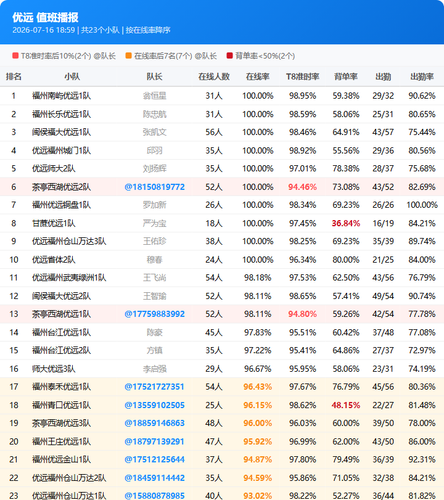Click the 2026-07-16 18:59 subtitle line
Image resolution: width=444 pixels, height=500 pixels.
click(x=91, y=30)
